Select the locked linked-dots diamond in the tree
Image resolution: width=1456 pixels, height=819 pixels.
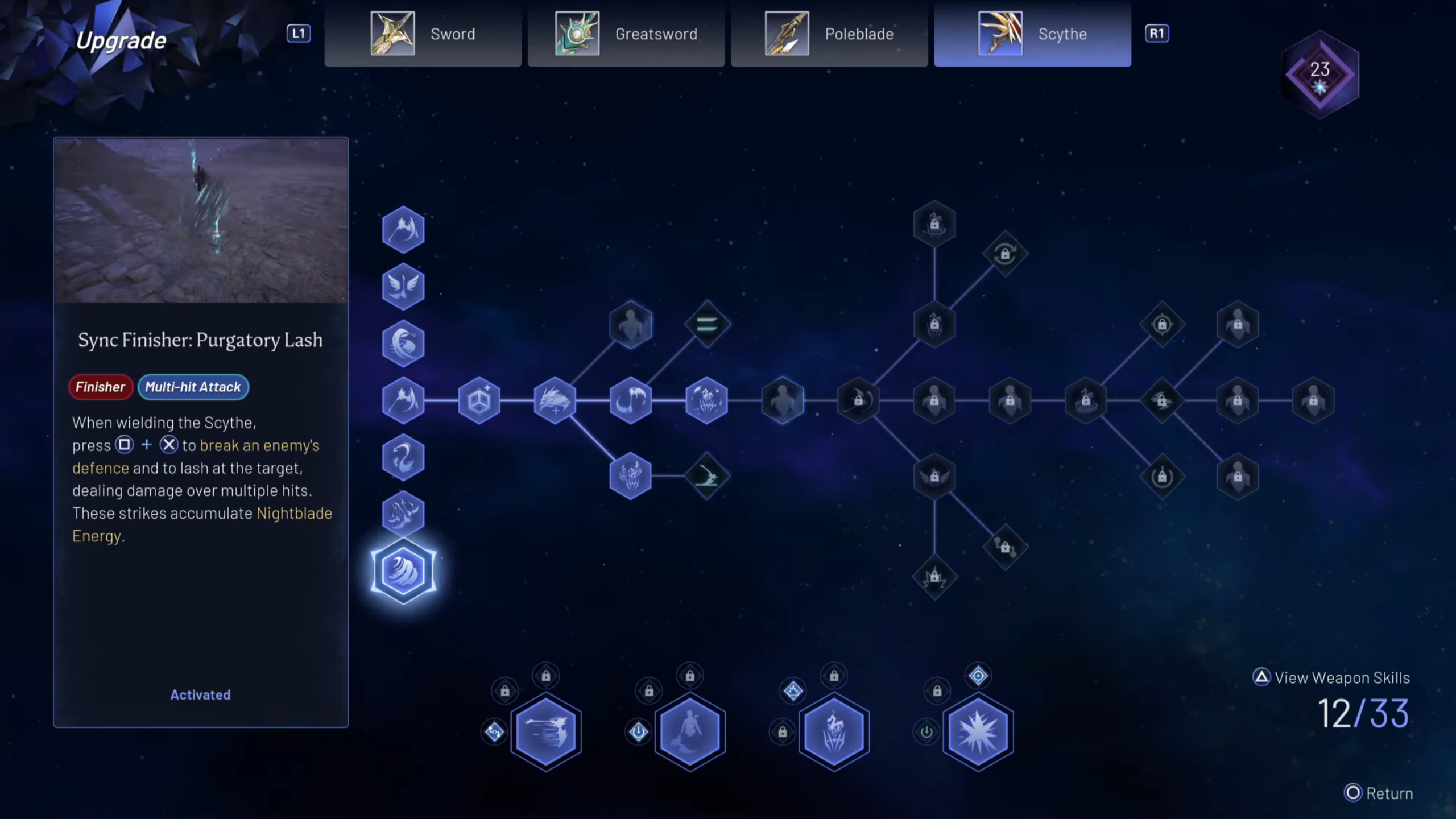(1005, 547)
